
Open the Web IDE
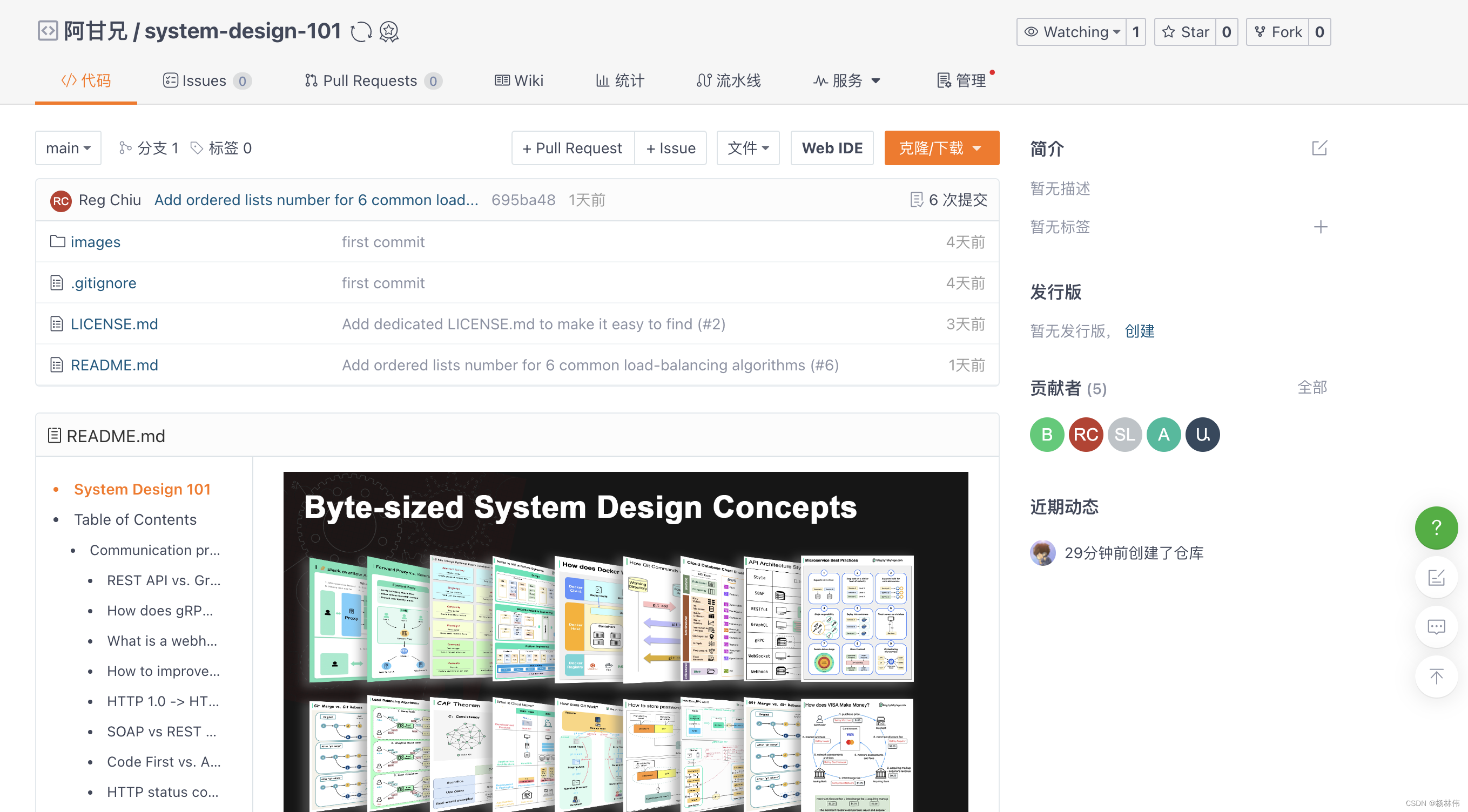(x=832, y=147)
